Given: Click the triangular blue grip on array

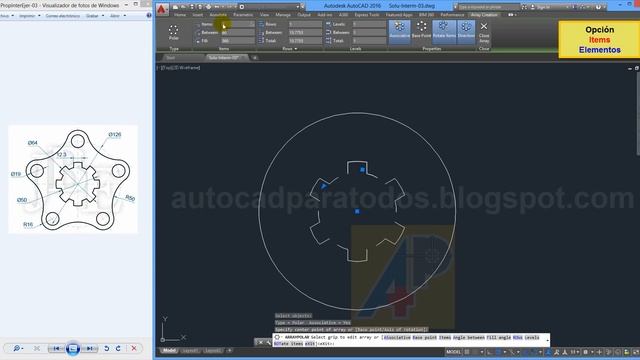Looking at the screenshot, I should coord(324,186).
